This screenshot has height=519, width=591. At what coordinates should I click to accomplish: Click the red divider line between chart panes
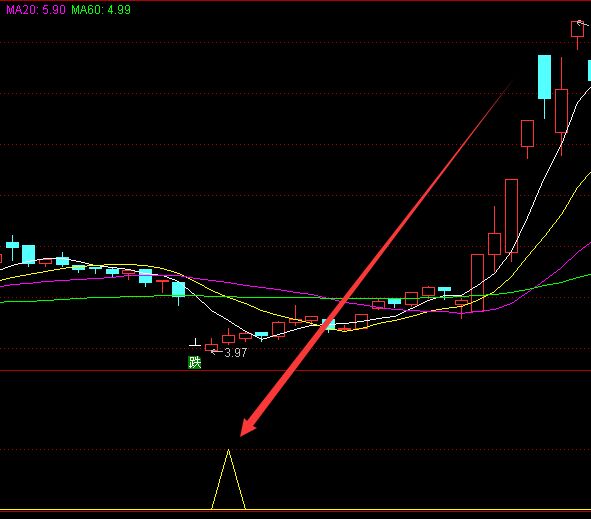tap(296, 371)
